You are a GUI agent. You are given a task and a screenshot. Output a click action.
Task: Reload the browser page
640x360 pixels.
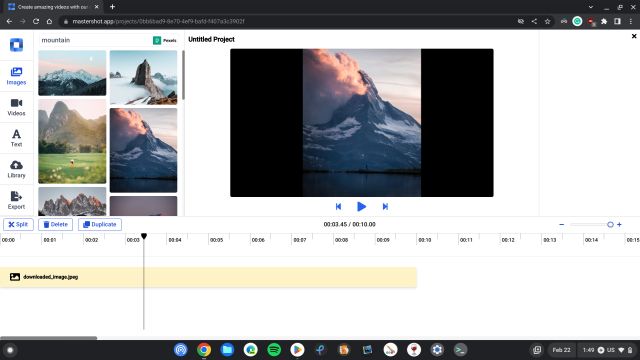(x=36, y=21)
